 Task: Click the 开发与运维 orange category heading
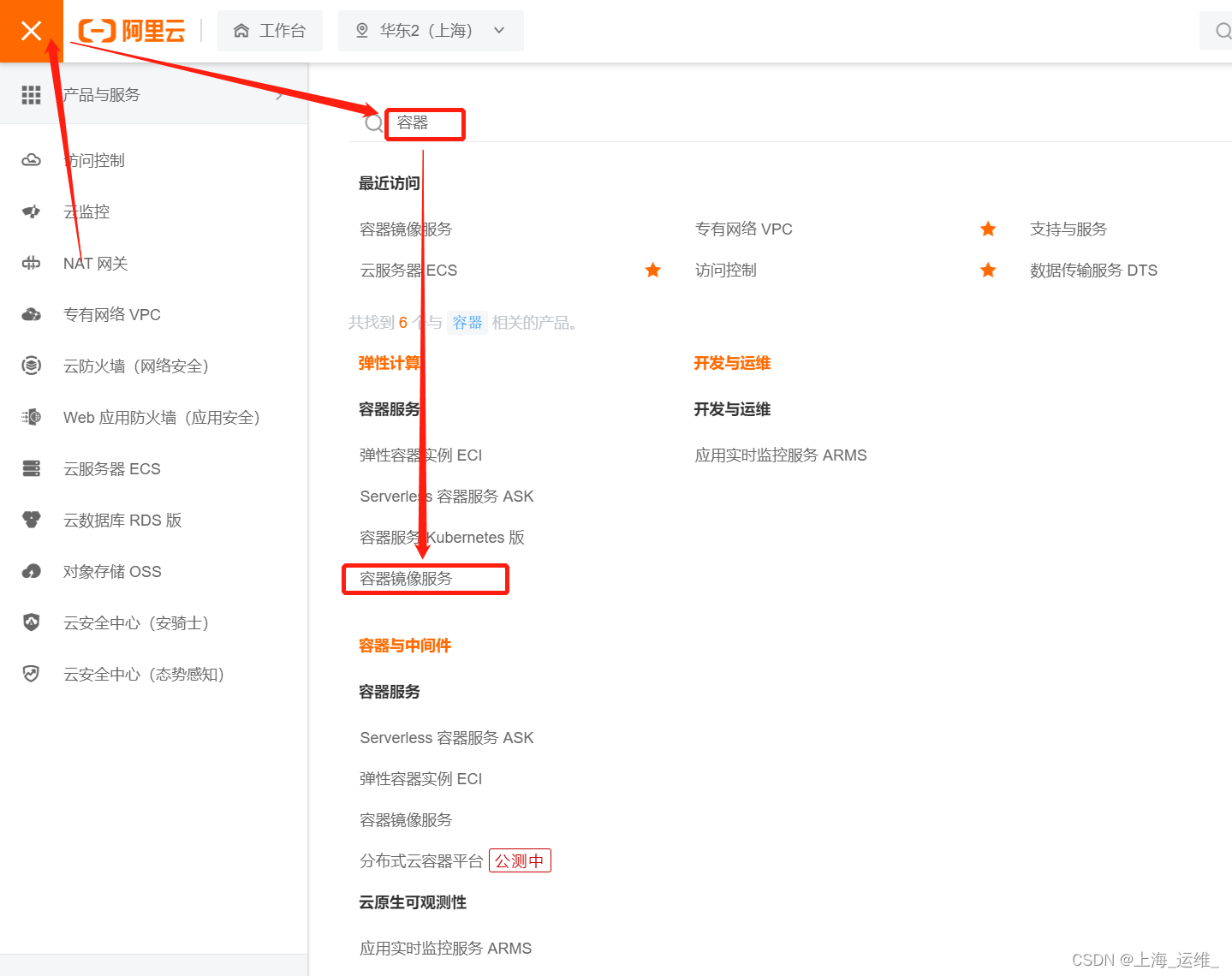pos(732,363)
